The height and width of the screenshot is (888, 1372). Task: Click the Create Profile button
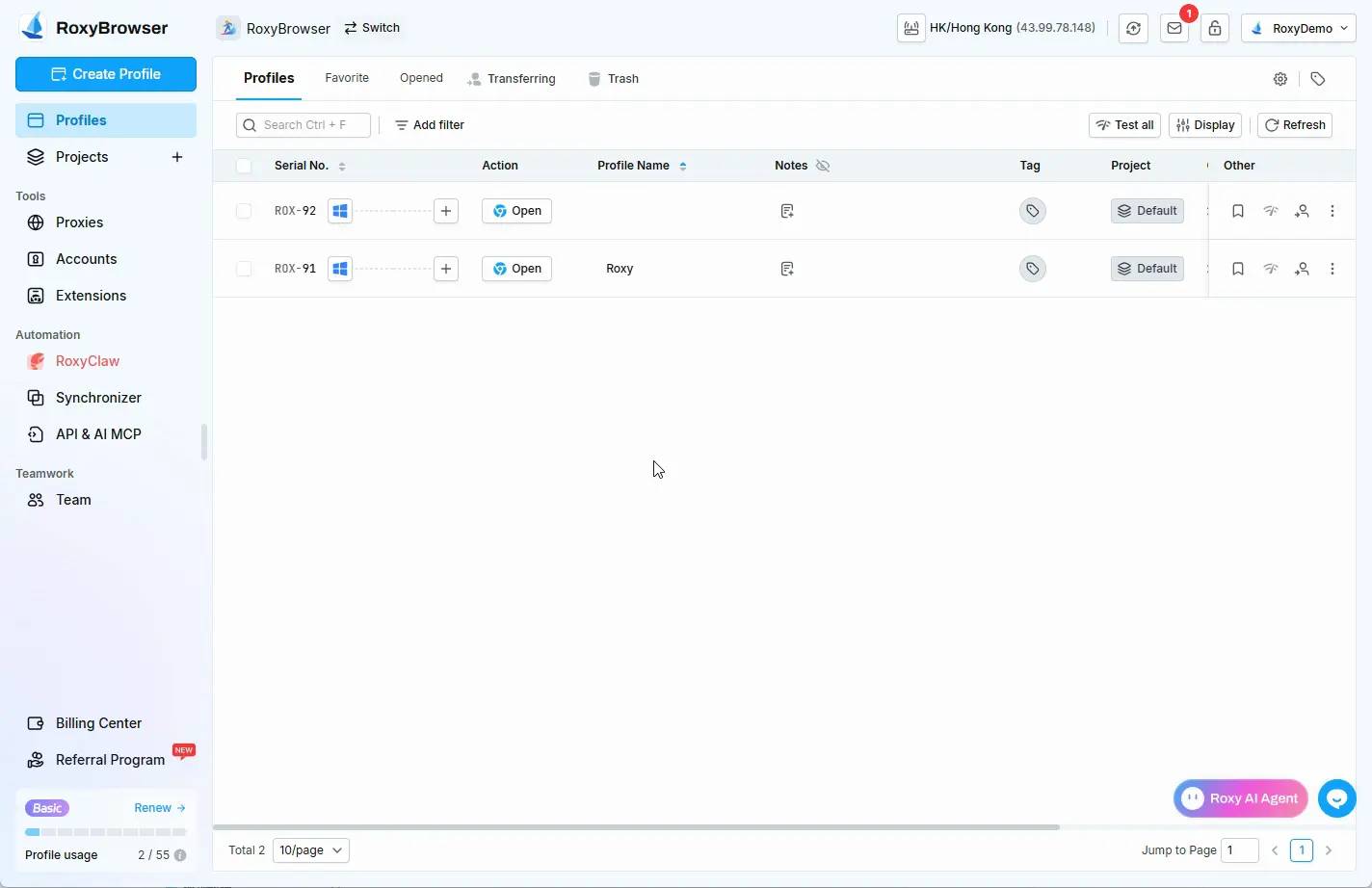click(x=106, y=74)
